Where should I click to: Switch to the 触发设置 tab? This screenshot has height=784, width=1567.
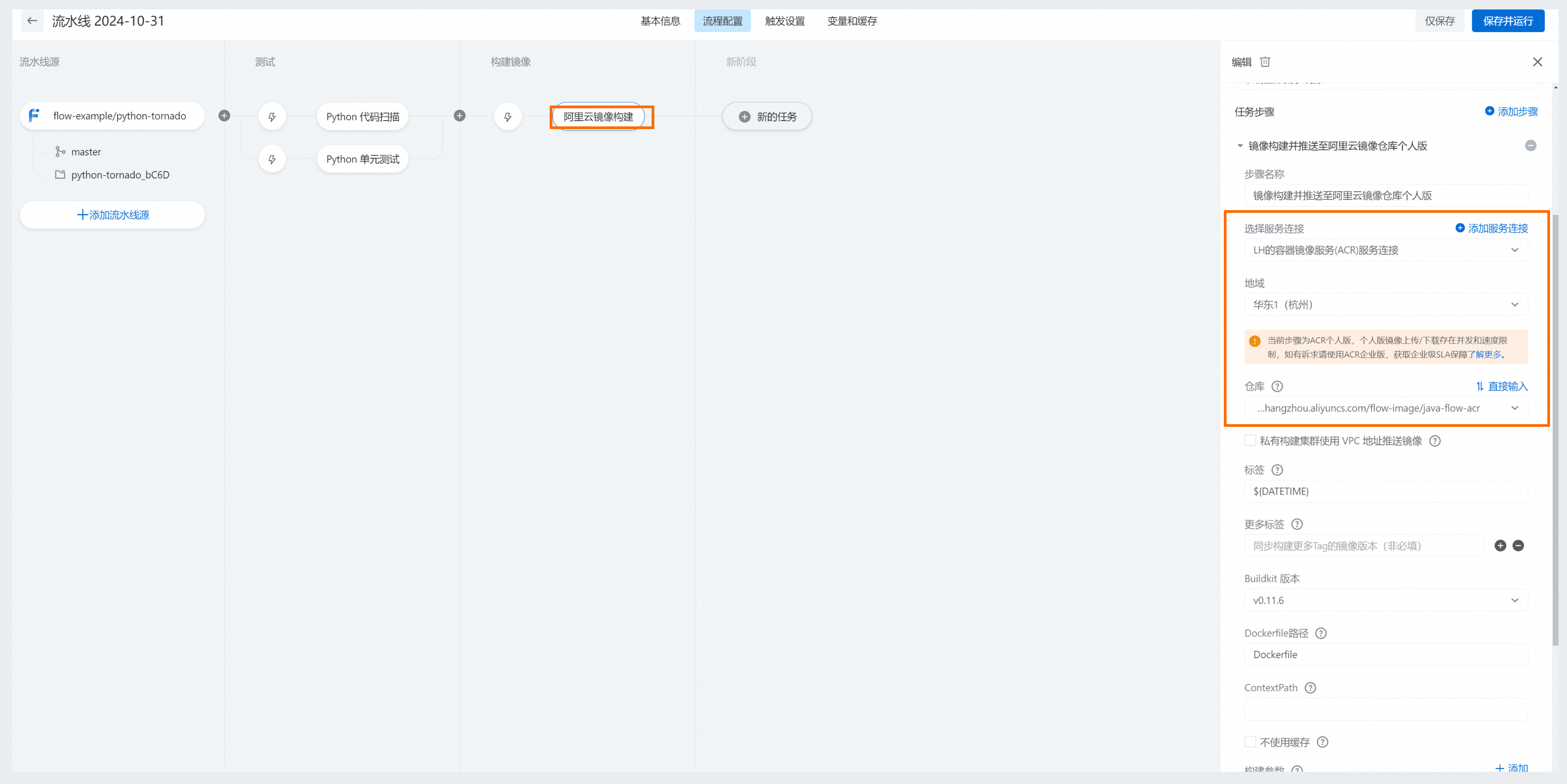pyautogui.click(x=785, y=21)
